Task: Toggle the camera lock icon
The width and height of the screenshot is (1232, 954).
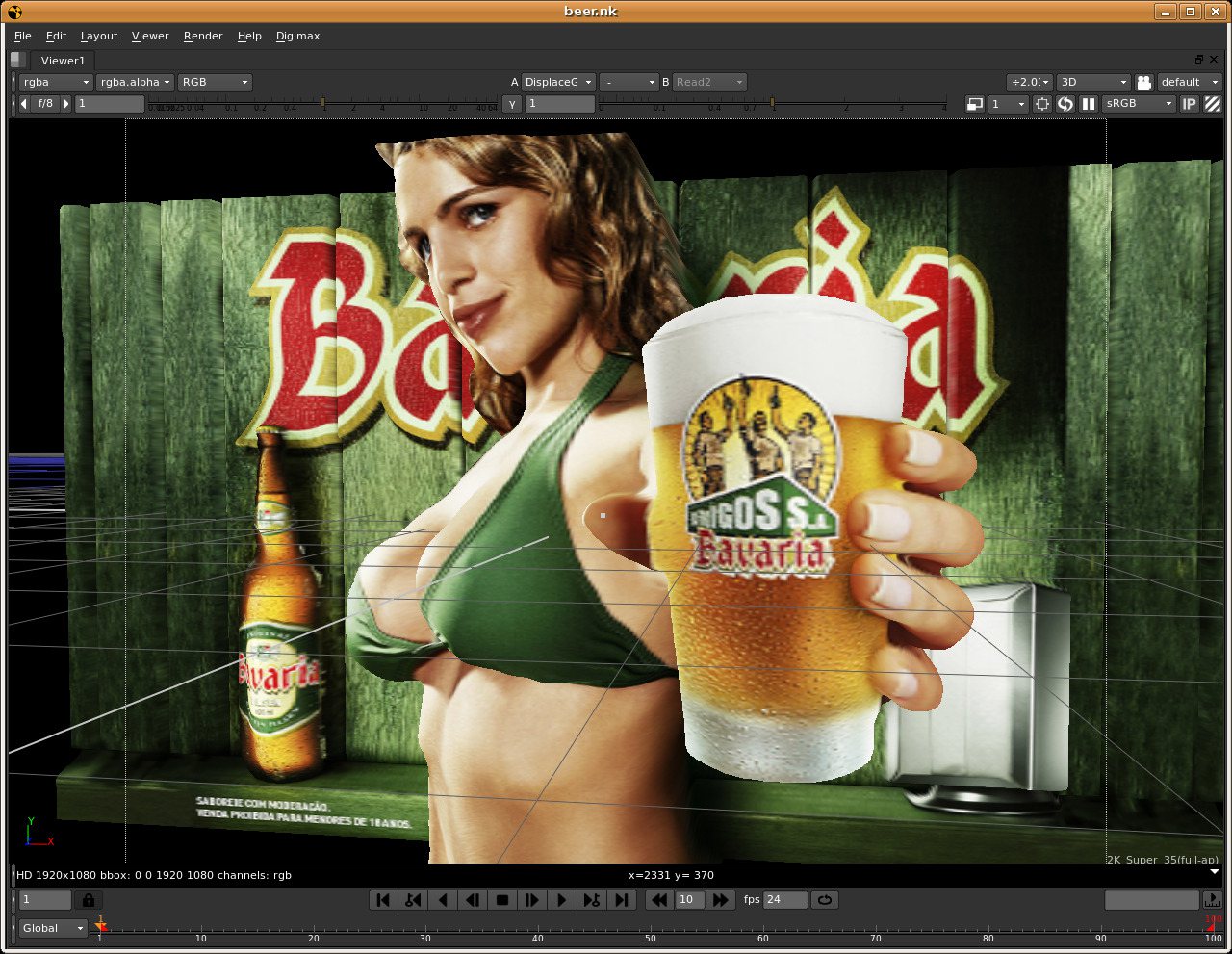Action: (x=1144, y=82)
